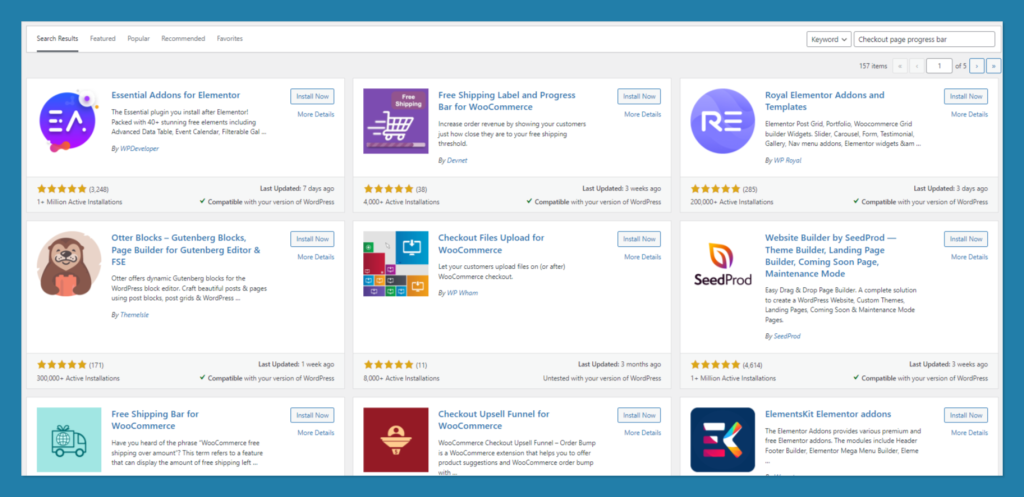Viewport: 1024px width, 497px height.
Task: Install Essential Addons for Elementor
Action: 312,97
